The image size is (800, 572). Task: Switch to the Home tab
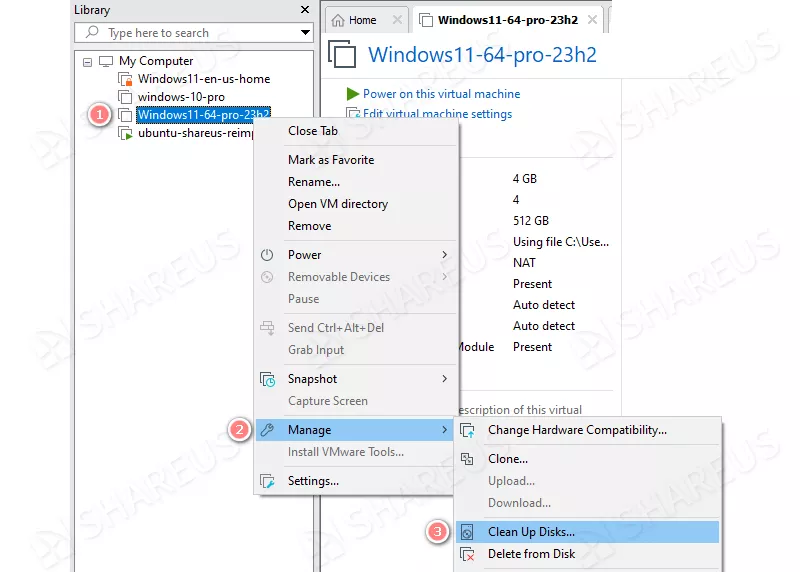[x=366, y=20]
